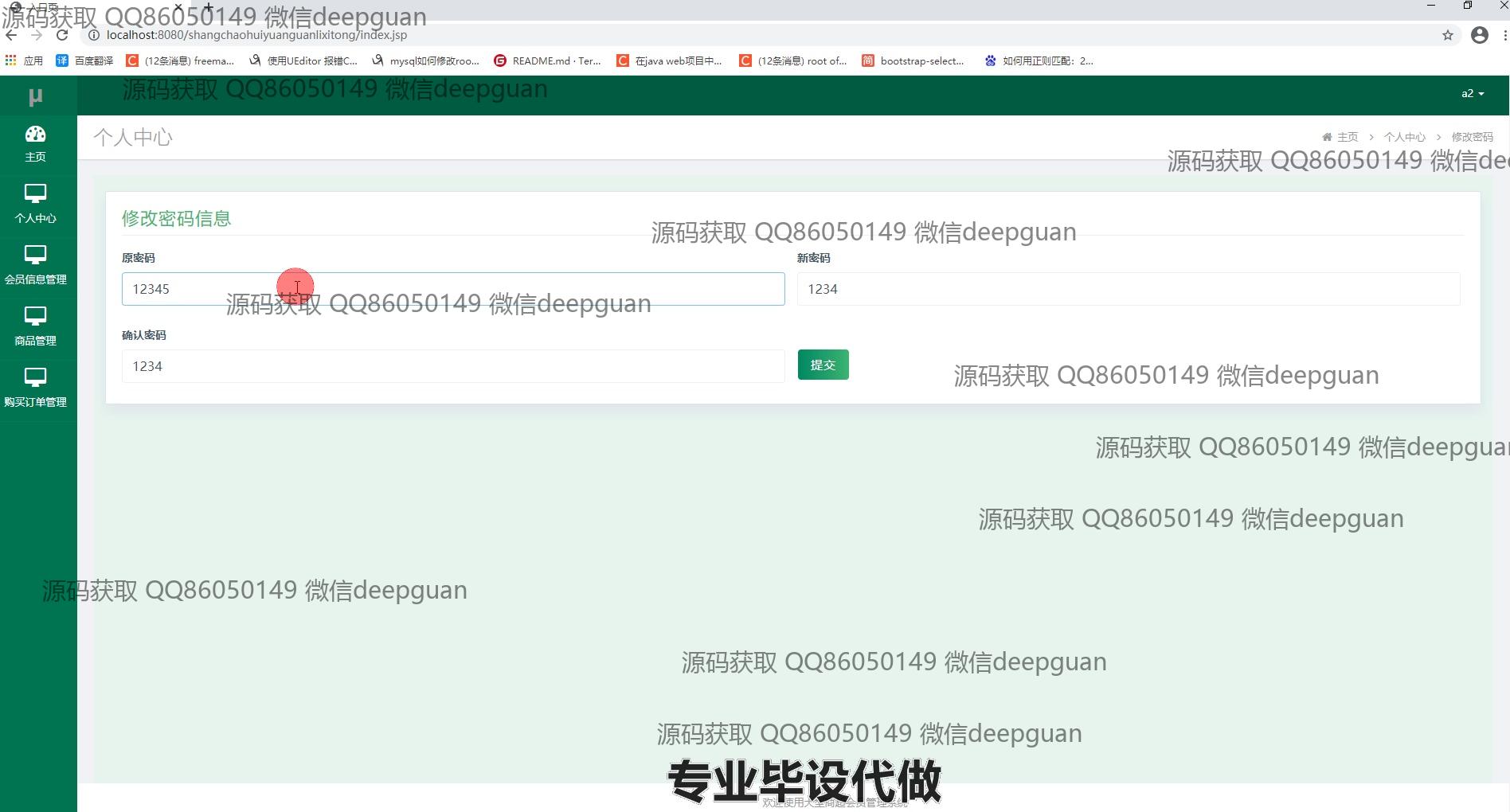Open 商品管理 from the sidebar
The width and height of the screenshot is (1510, 812).
(35, 326)
